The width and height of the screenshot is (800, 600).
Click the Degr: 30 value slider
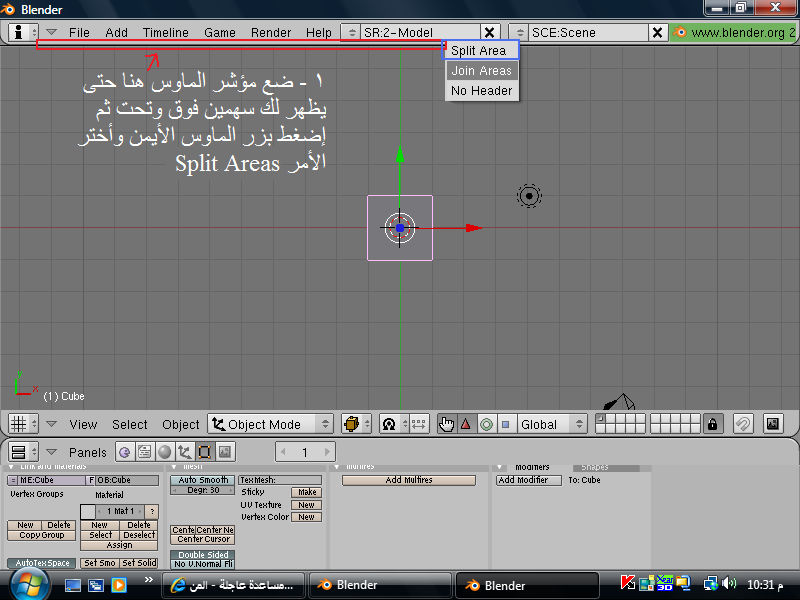pyautogui.click(x=203, y=490)
